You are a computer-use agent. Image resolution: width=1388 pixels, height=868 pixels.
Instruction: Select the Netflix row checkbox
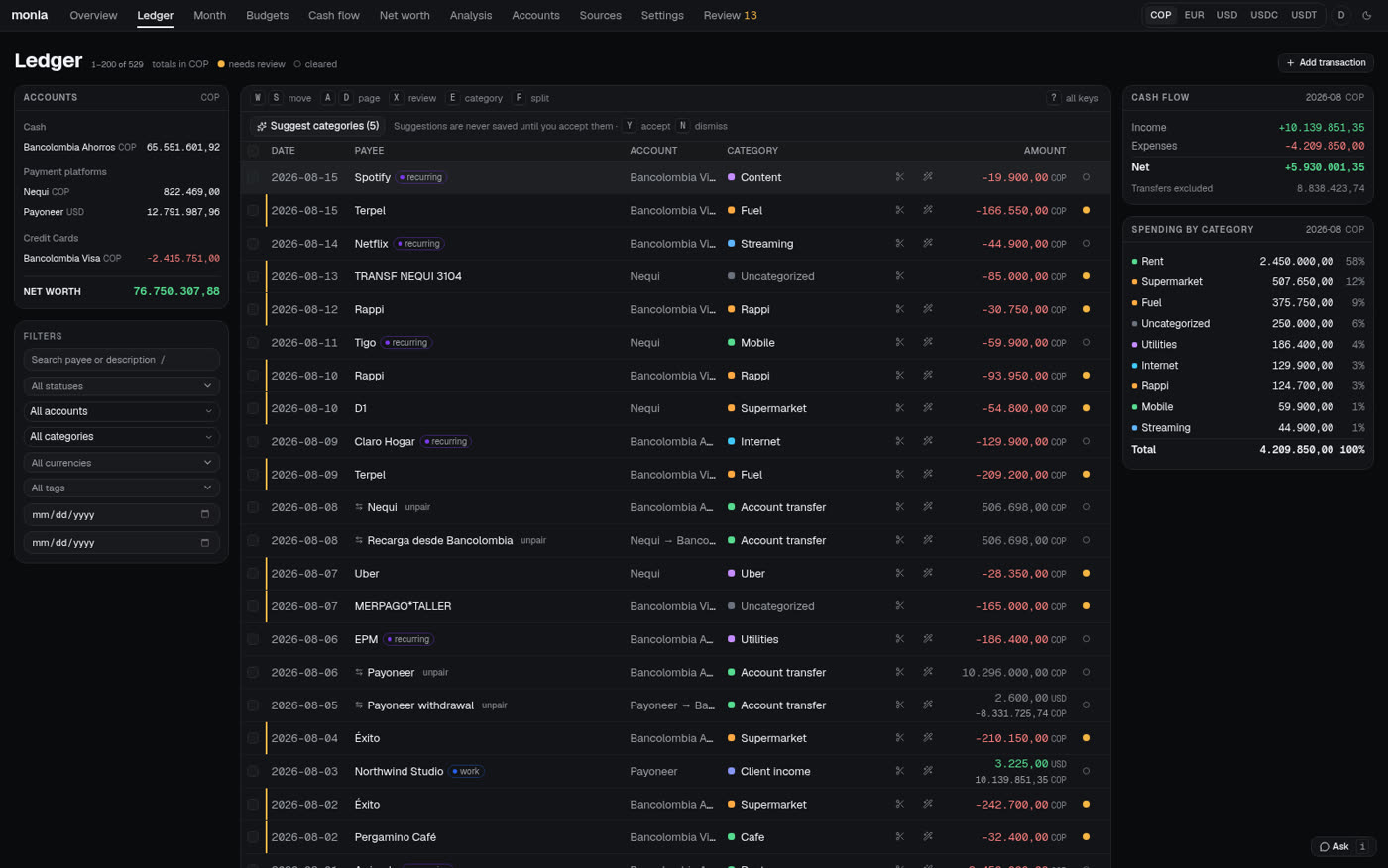click(x=253, y=244)
